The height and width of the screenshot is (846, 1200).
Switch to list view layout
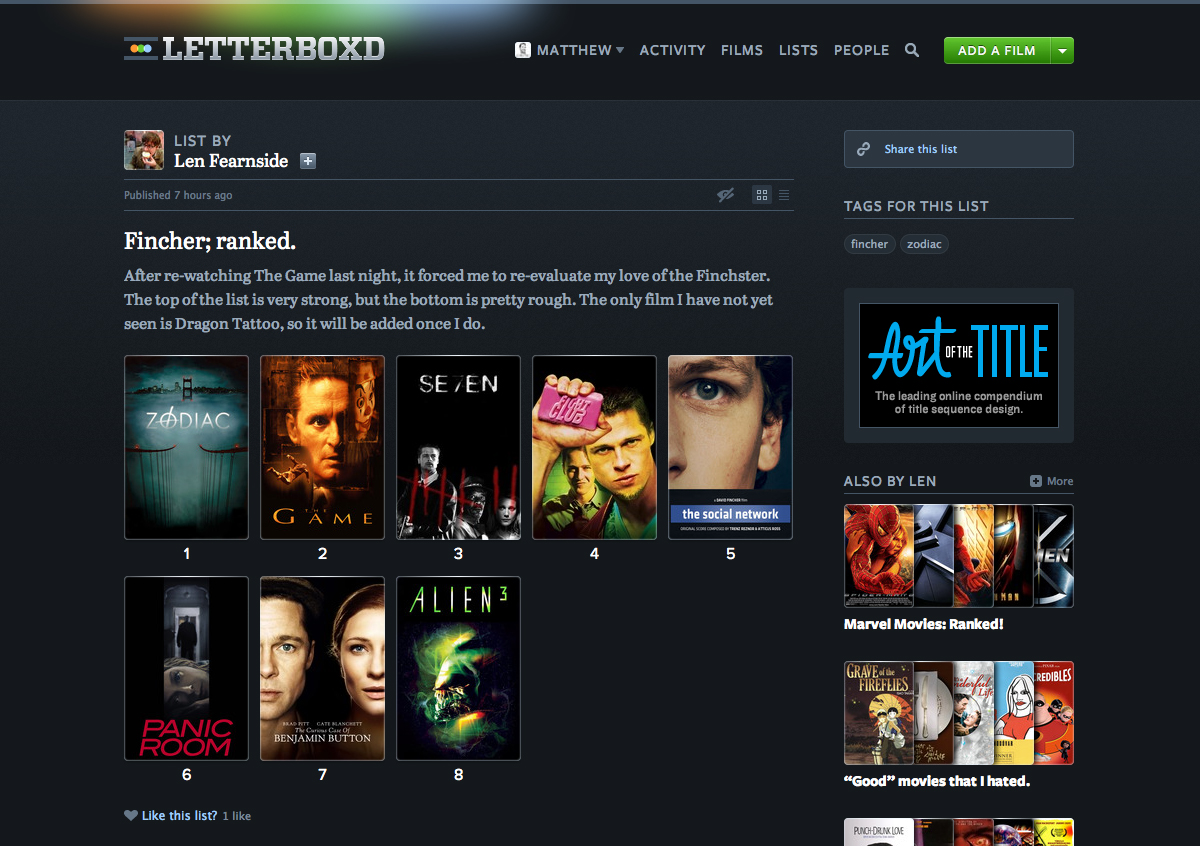pos(784,194)
